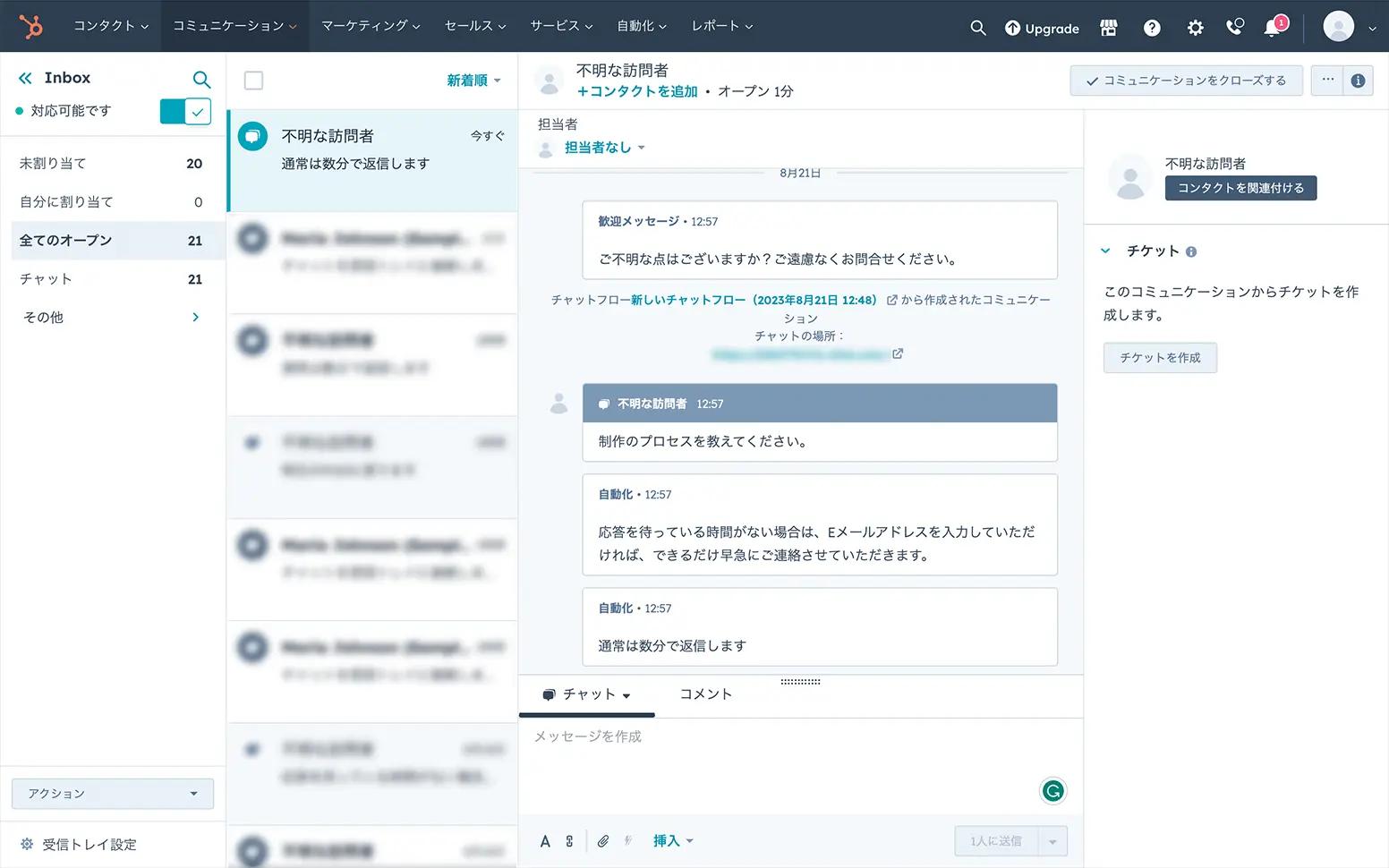Open the marketplace storefront icon

pyautogui.click(x=1109, y=28)
